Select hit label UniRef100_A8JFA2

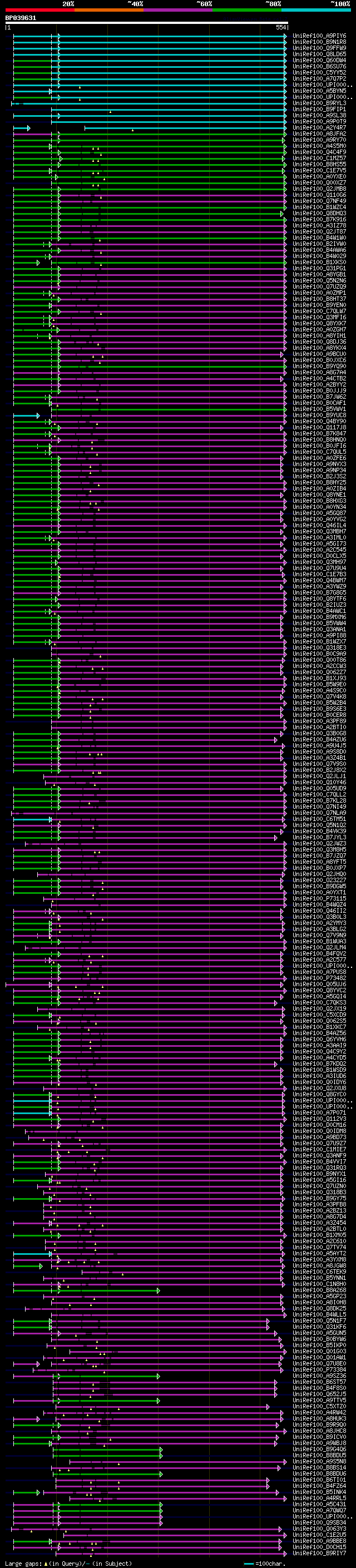point(319,134)
